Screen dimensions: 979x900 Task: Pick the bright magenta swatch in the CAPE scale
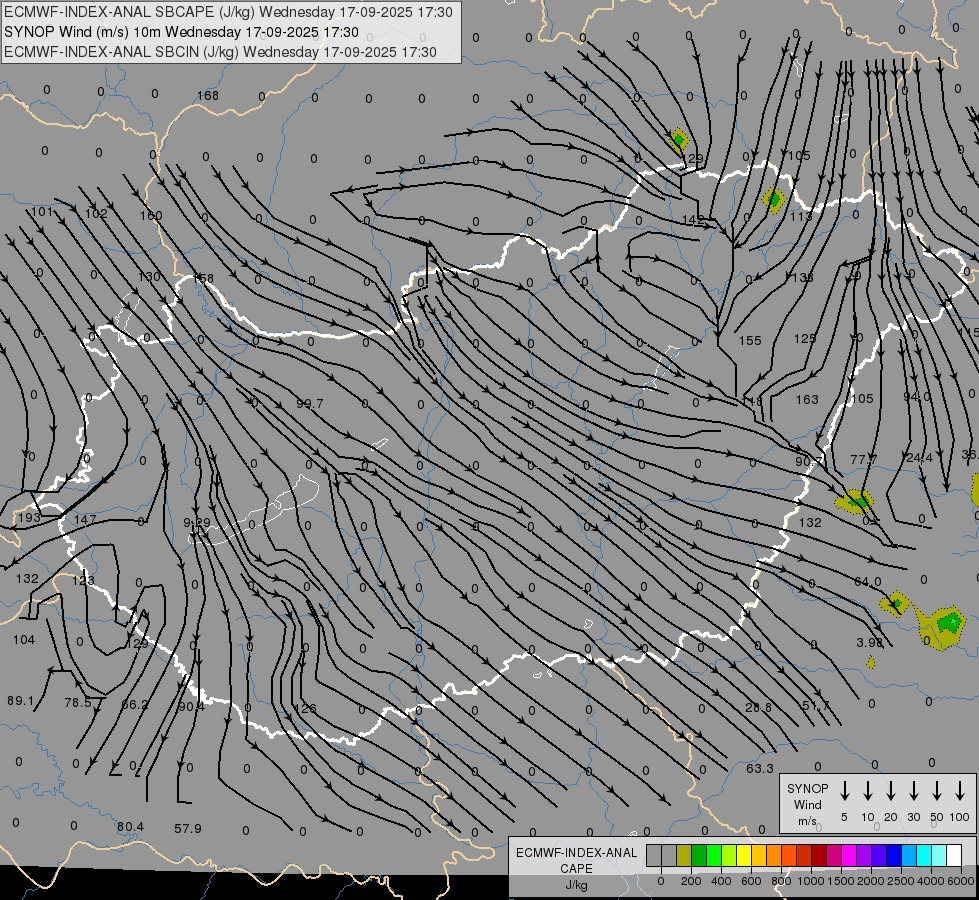coord(849,856)
